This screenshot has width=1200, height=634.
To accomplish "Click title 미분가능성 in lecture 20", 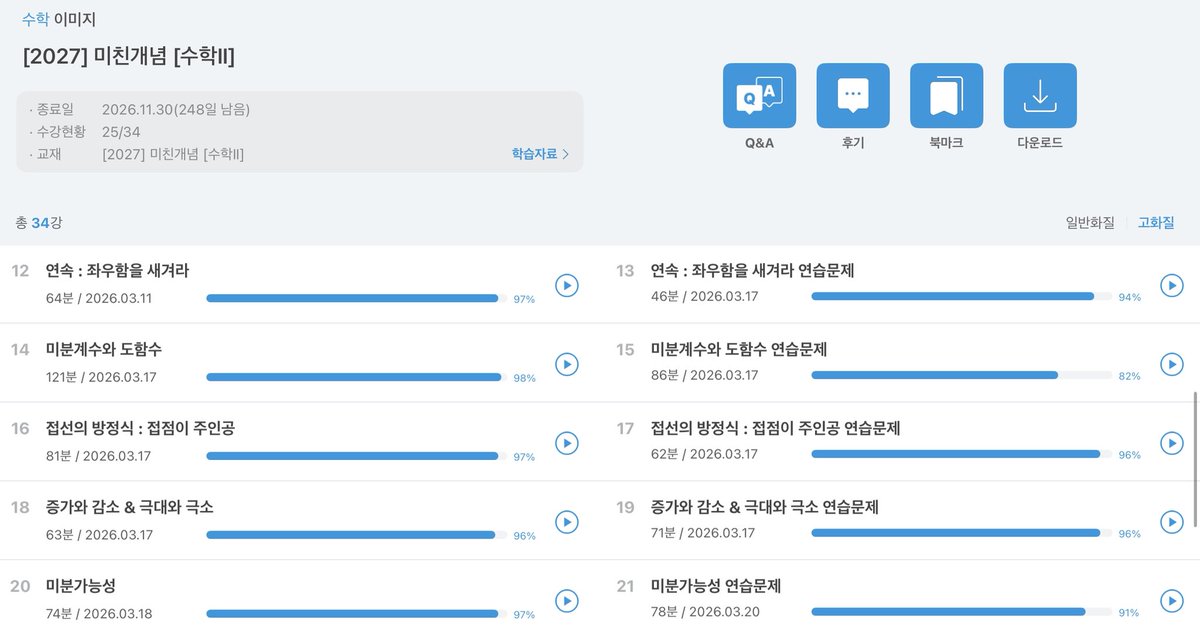I will coord(81,586).
